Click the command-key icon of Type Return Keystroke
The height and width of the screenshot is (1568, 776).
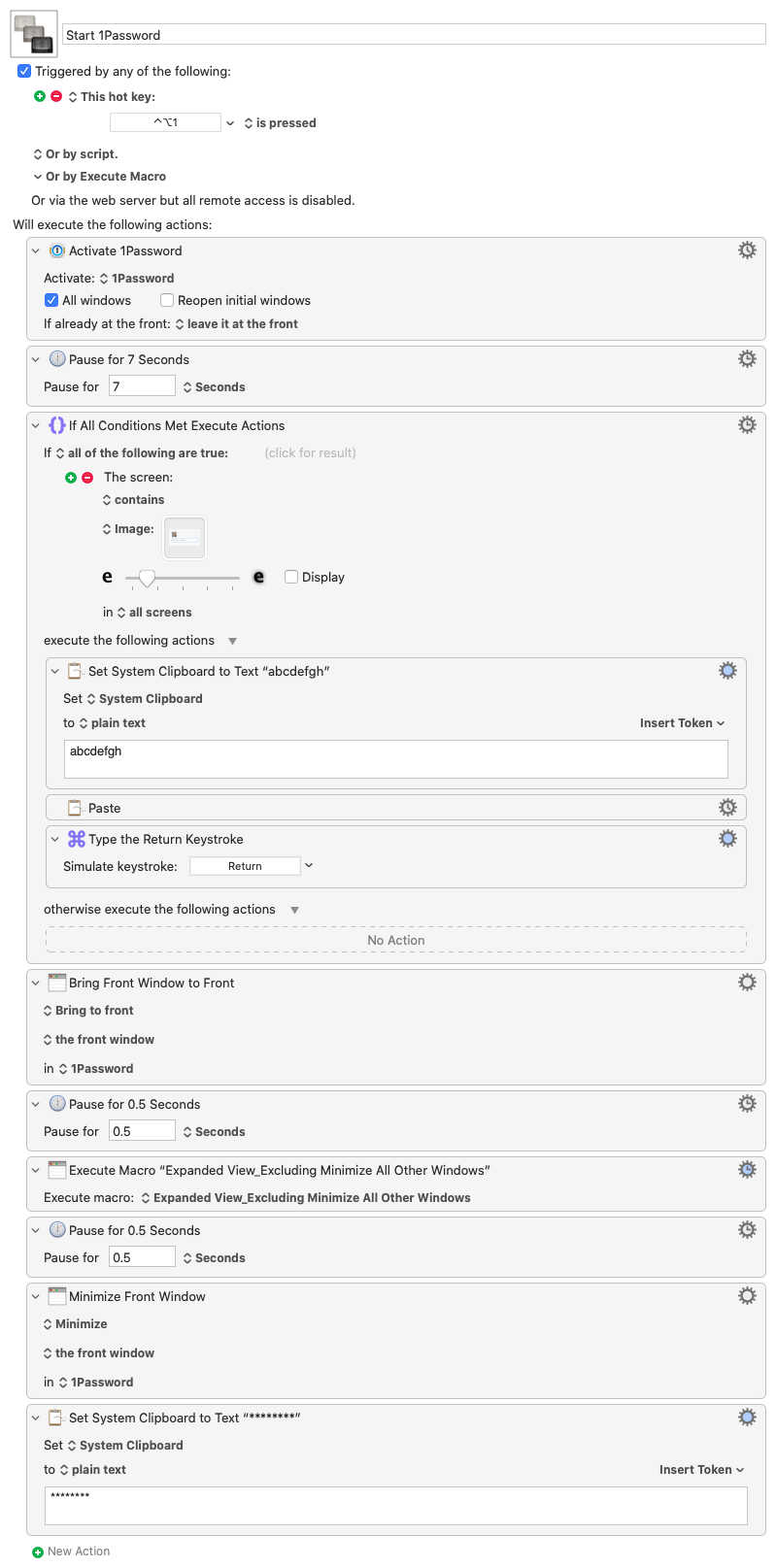tap(77, 839)
